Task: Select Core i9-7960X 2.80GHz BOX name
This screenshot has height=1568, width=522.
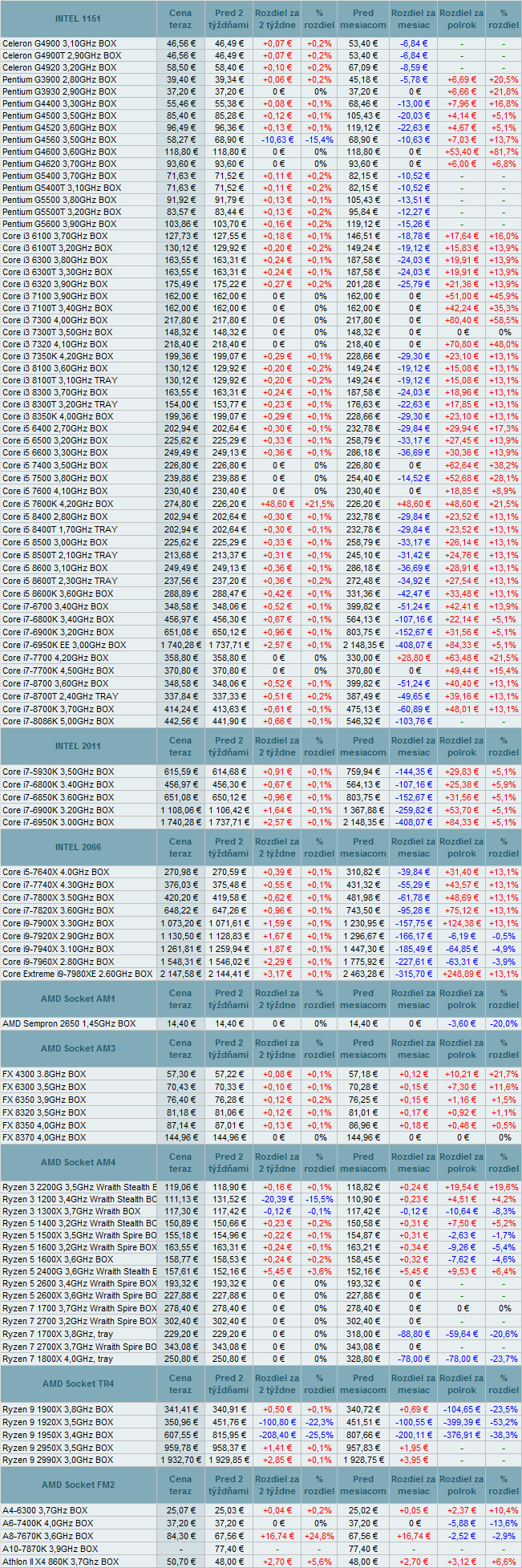Action: (x=58, y=961)
